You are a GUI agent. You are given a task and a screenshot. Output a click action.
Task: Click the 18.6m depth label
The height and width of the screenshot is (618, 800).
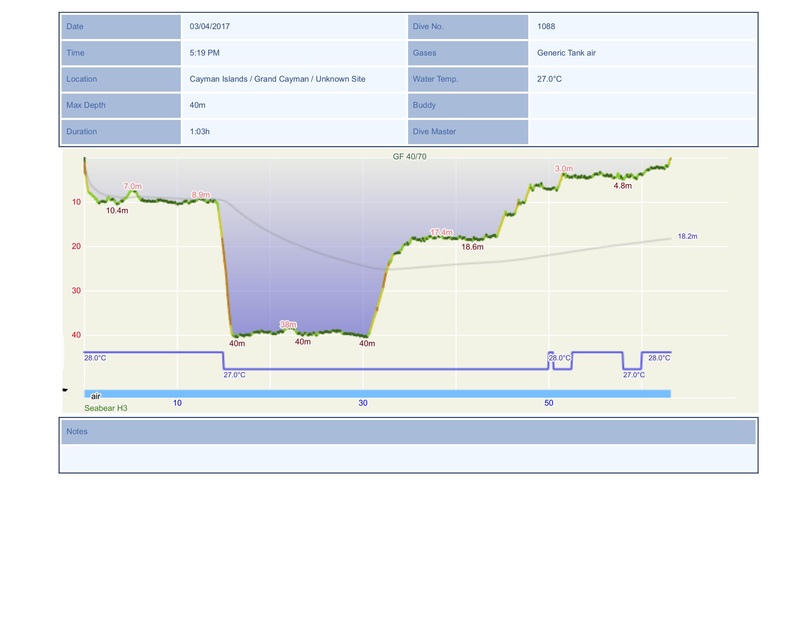pyautogui.click(x=472, y=246)
